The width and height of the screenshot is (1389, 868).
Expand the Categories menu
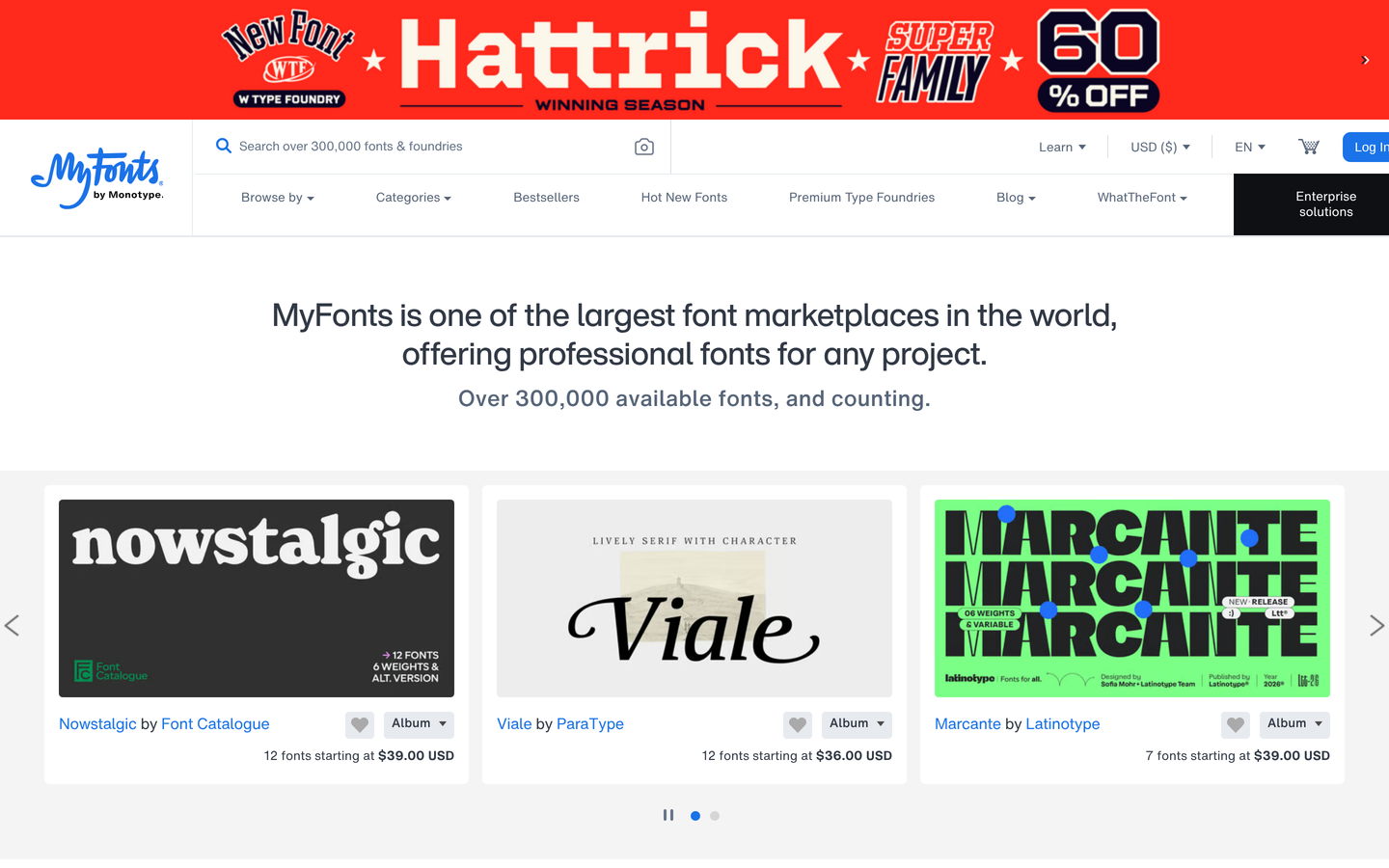(x=414, y=198)
